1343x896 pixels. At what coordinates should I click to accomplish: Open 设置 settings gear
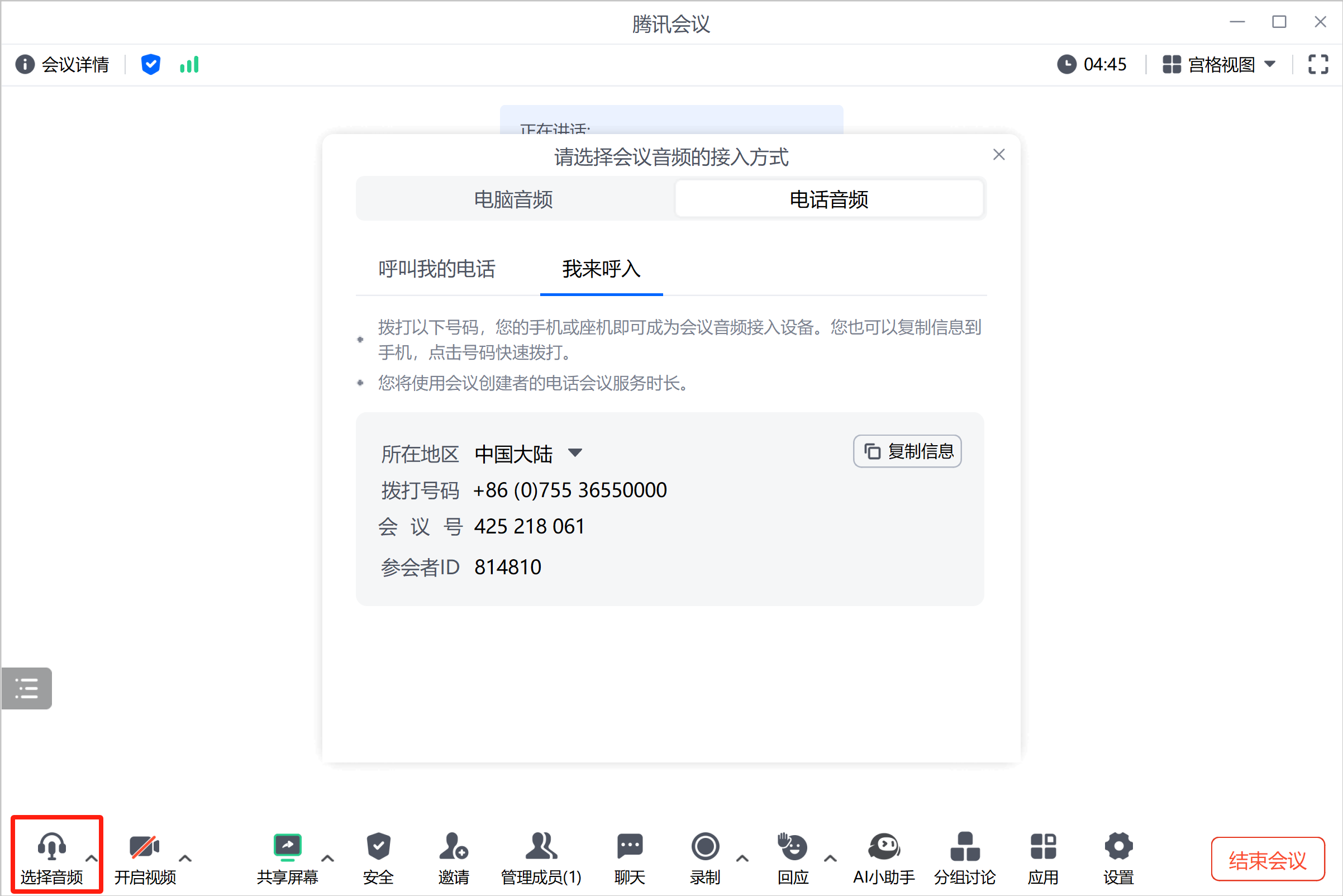point(1118,859)
